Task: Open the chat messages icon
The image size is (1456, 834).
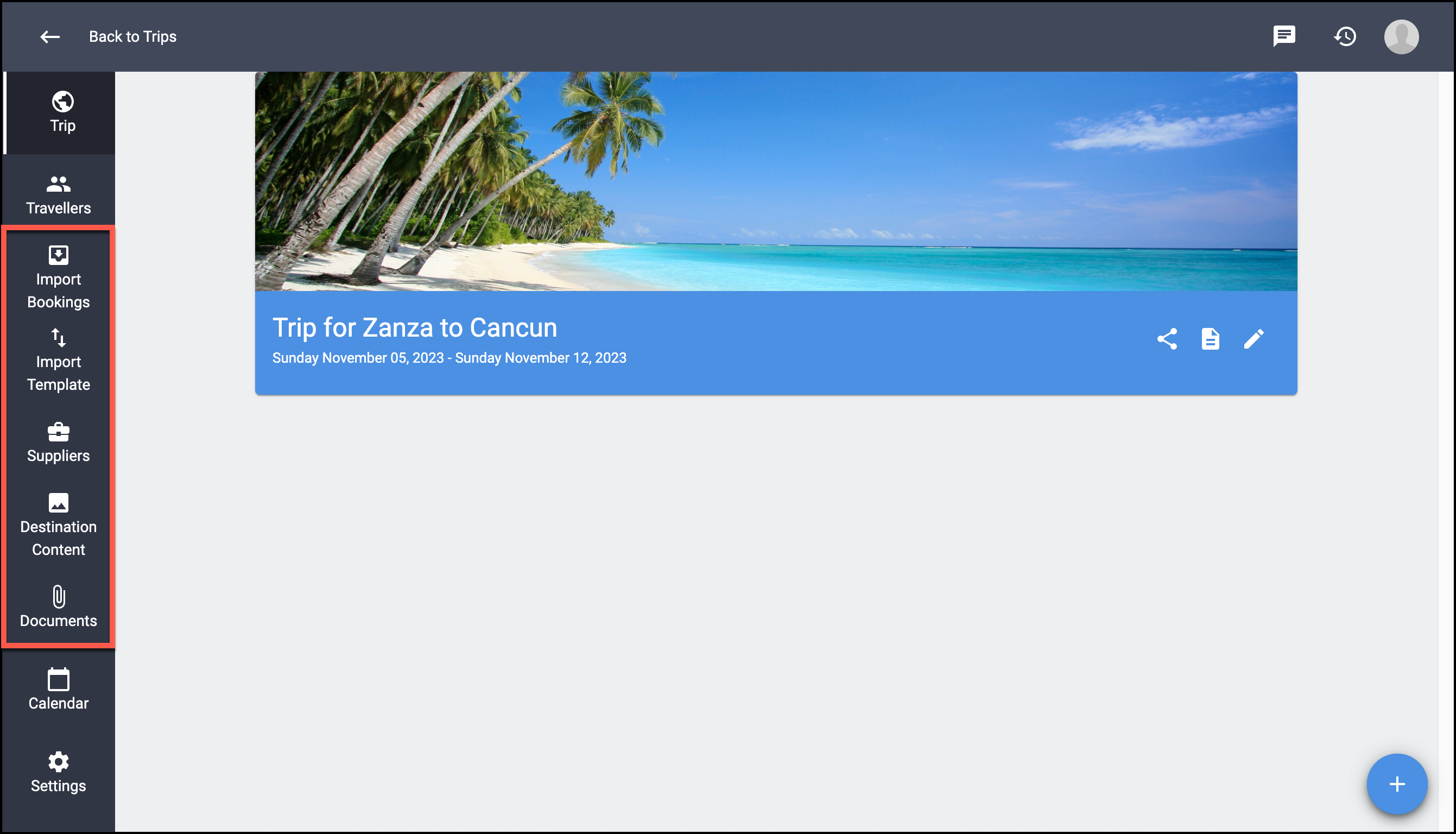Action: click(1284, 36)
